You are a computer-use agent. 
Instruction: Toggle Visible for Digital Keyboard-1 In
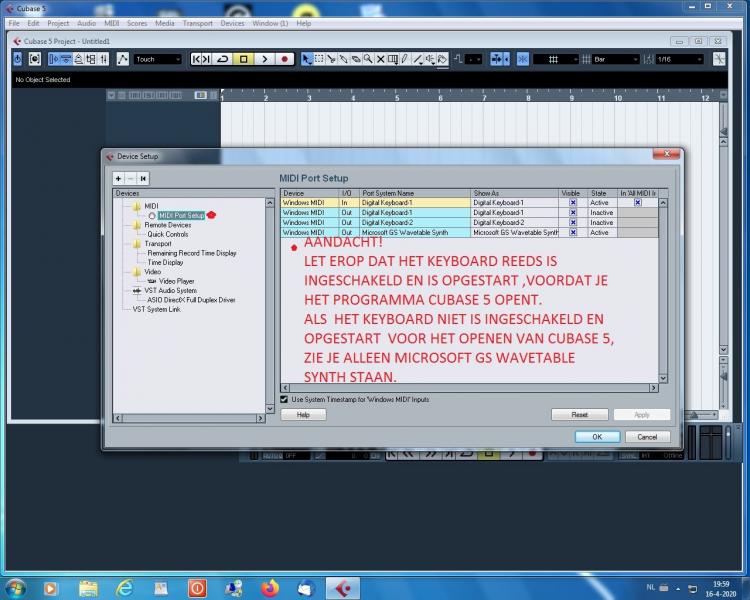(573, 203)
